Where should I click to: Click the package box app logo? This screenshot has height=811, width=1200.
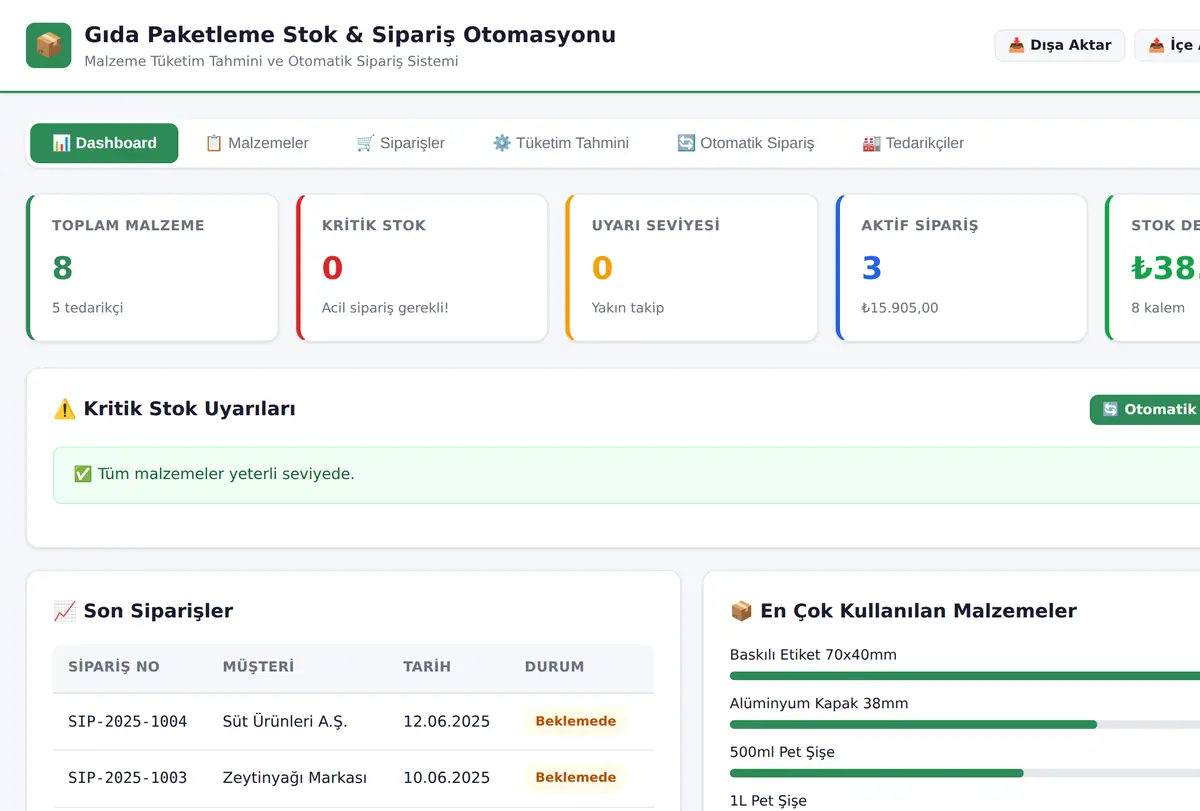coord(48,45)
